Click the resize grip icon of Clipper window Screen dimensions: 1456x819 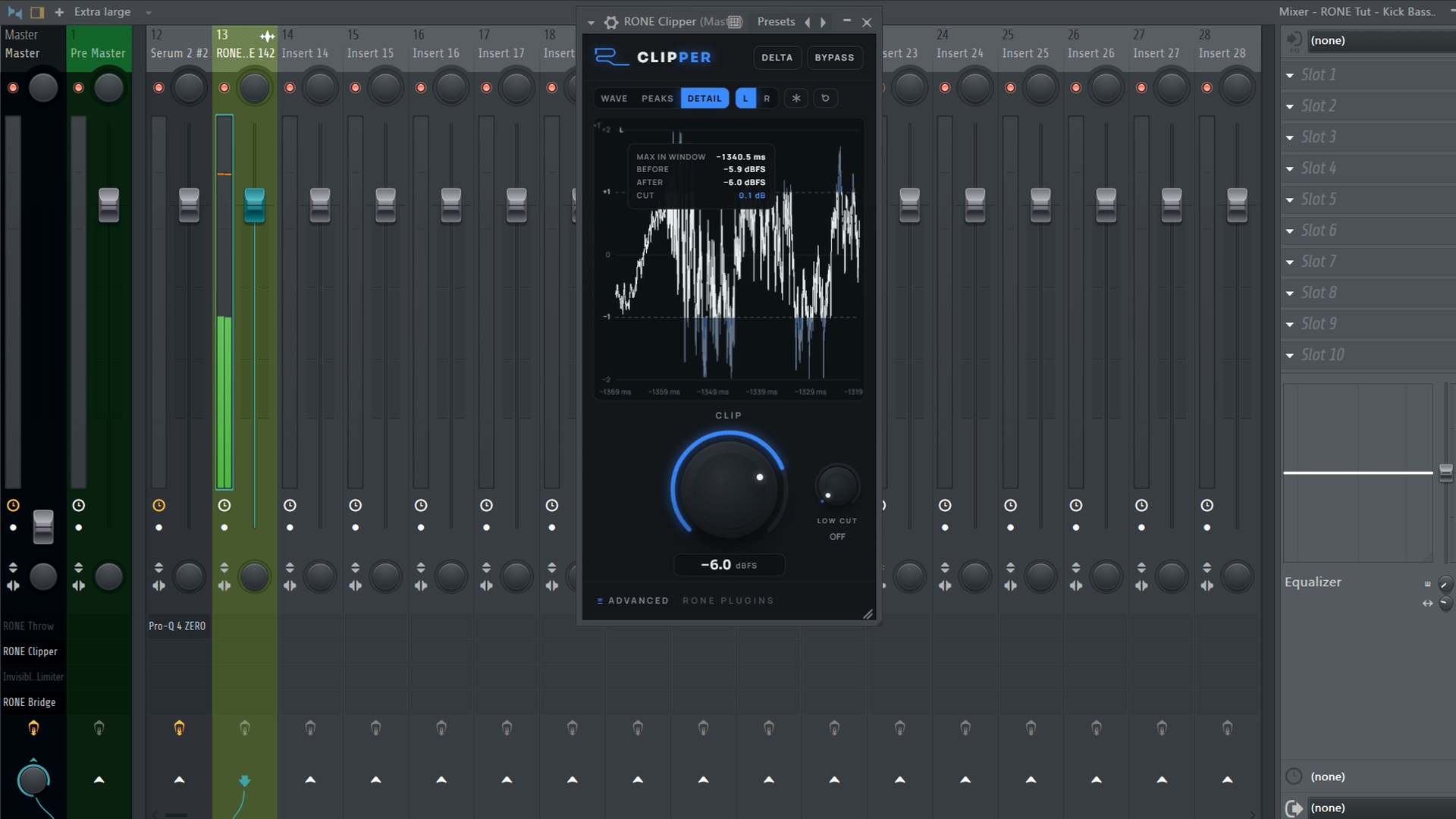[868, 613]
